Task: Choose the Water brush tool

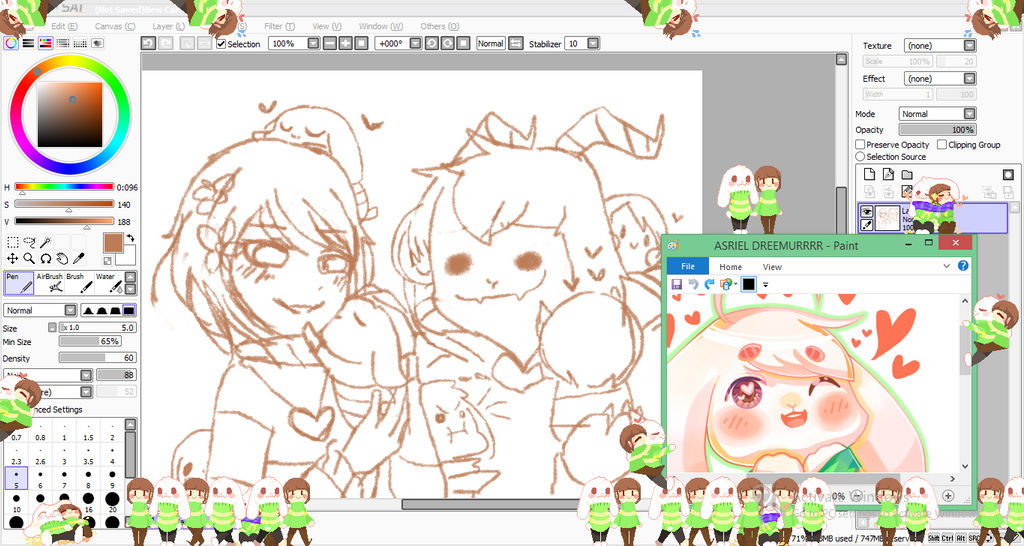Action: pos(108,283)
